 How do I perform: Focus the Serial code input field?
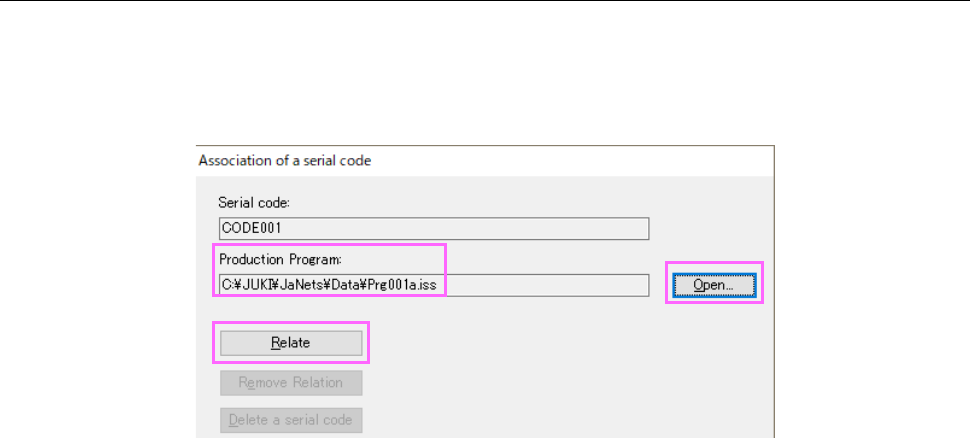[x=433, y=229]
